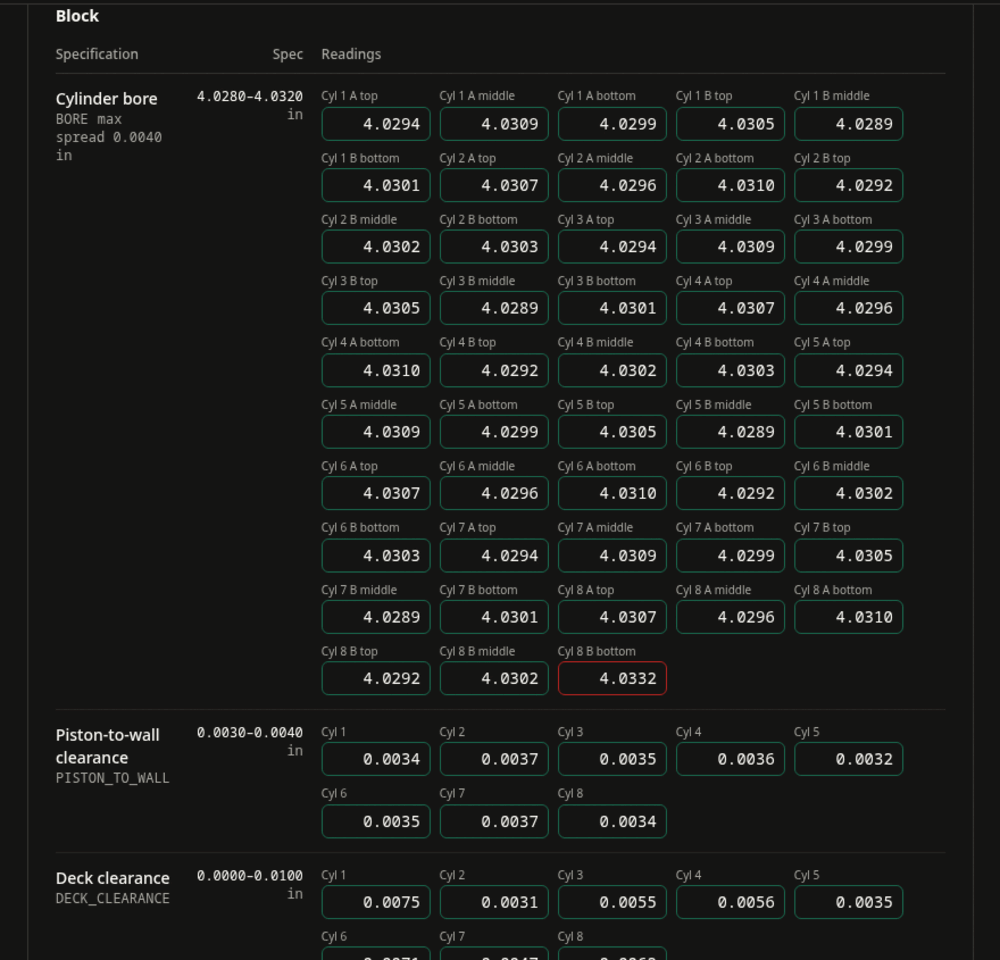
Task: Select the Cyl 8 B top bore reading
Action: tap(376, 678)
